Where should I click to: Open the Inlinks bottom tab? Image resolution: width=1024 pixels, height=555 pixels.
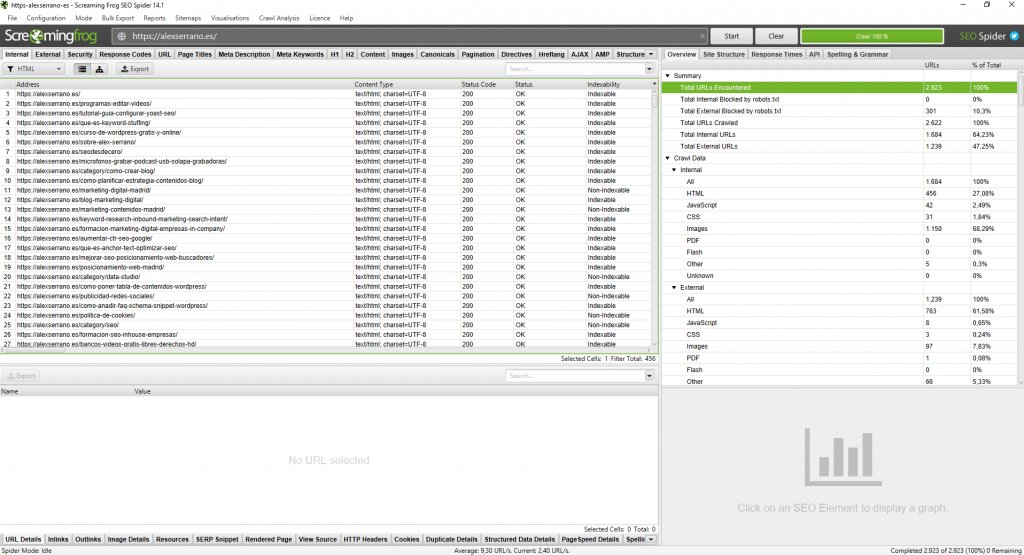tap(57, 539)
